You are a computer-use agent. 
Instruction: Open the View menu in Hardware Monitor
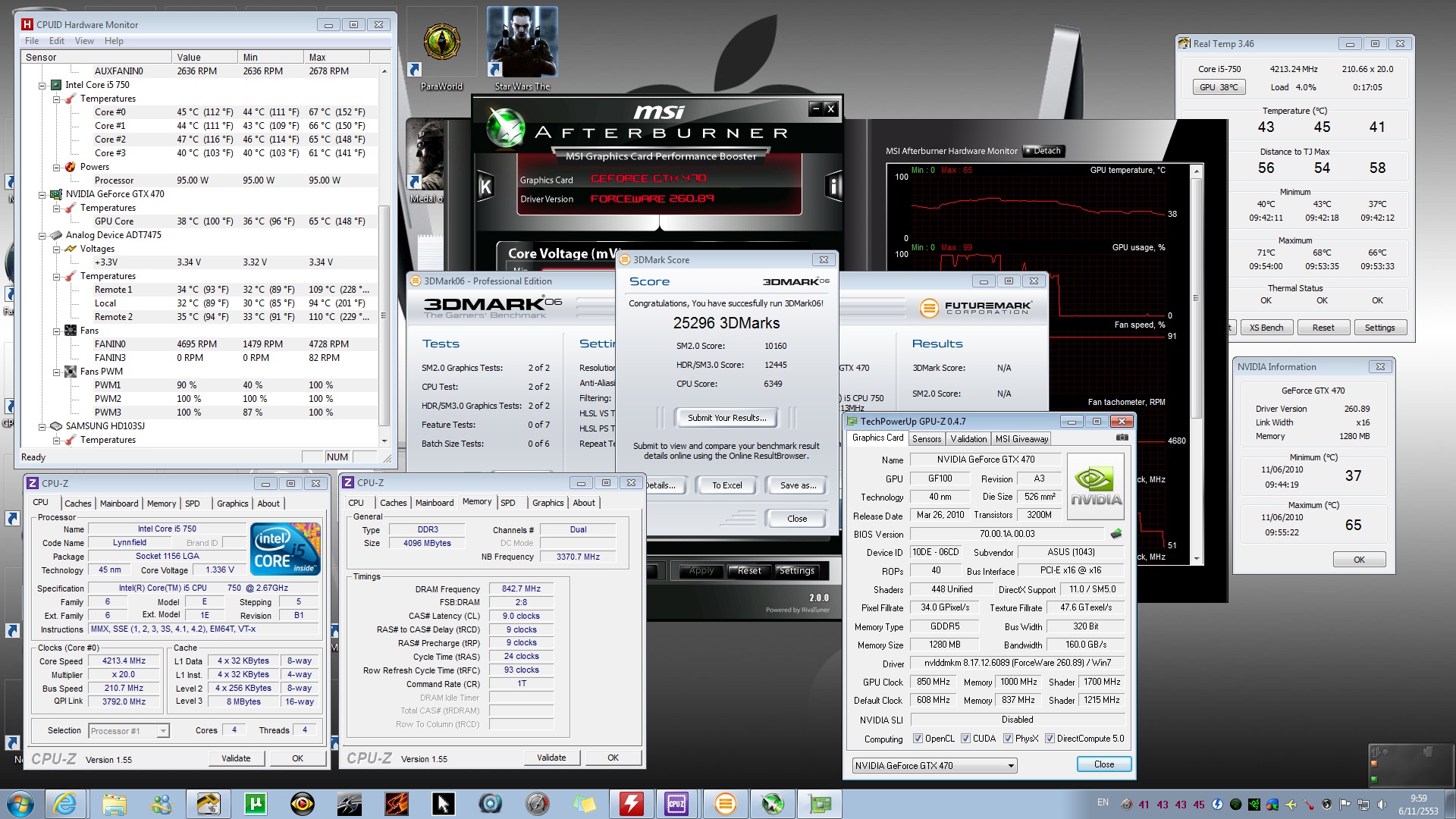tap(84, 41)
